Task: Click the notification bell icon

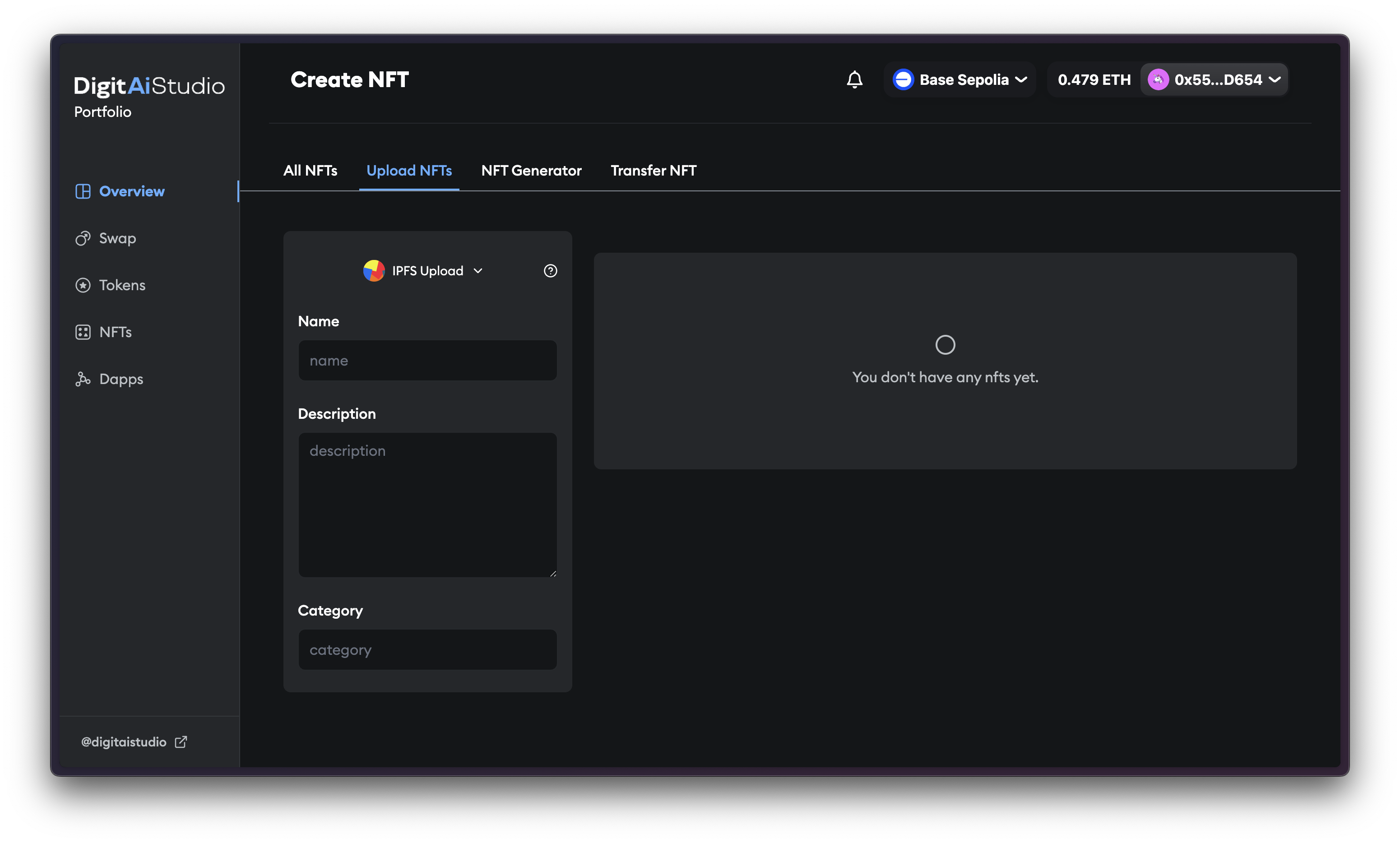Action: [x=854, y=79]
